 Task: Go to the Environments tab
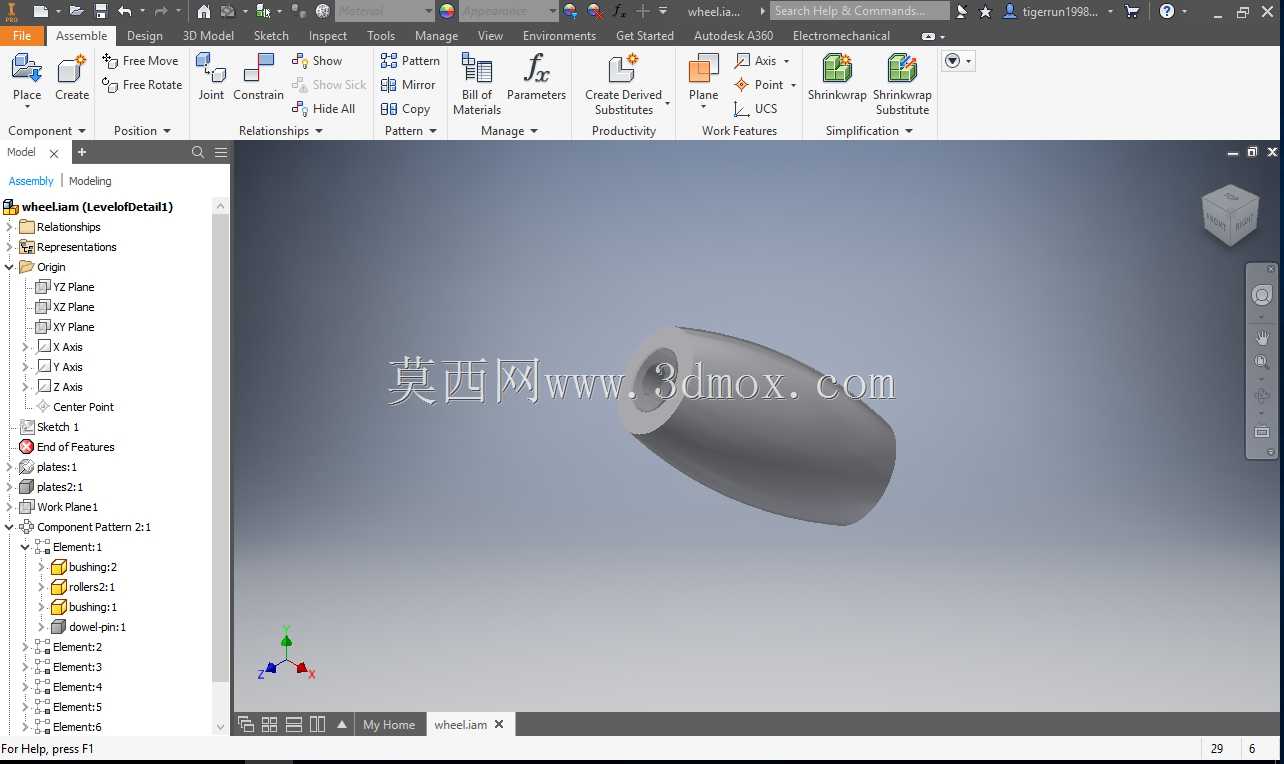[x=559, y=36]
